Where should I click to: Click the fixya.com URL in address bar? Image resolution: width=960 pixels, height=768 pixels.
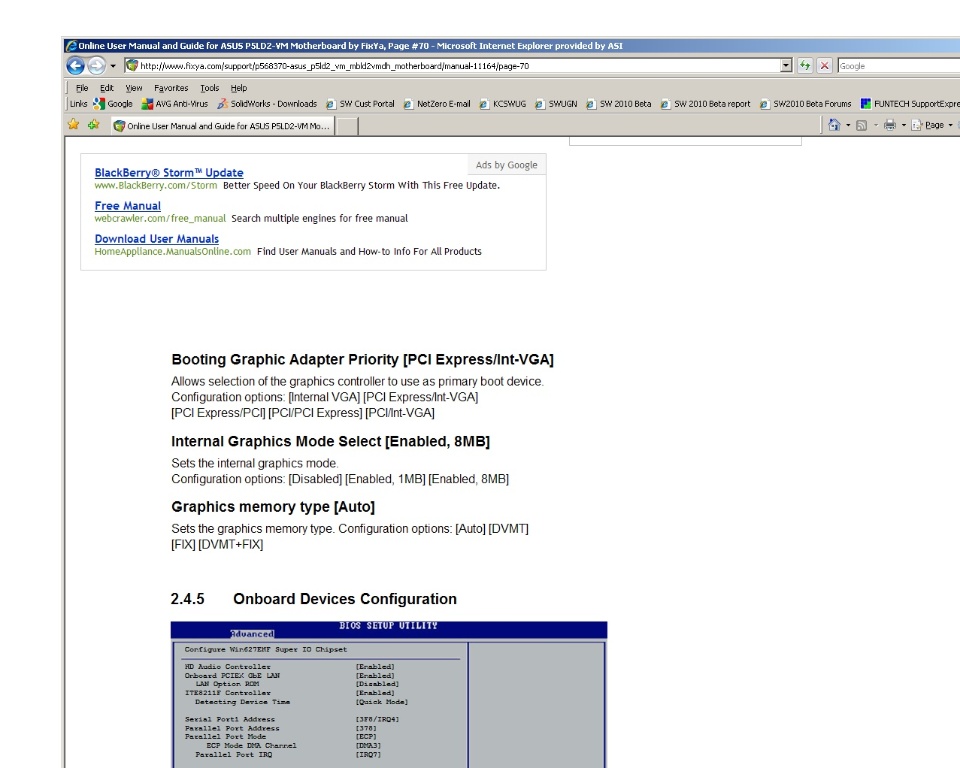(334, 66)
